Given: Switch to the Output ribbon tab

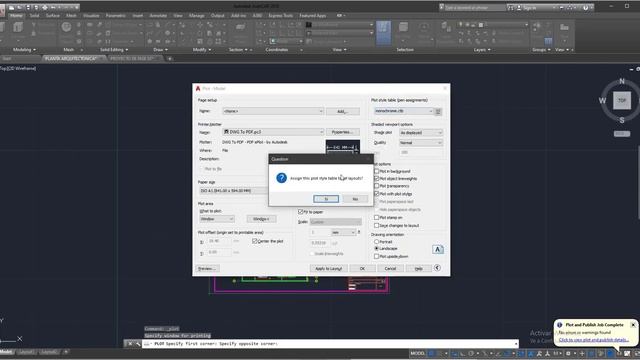Looking at the screenshot, I should [218, 16].
